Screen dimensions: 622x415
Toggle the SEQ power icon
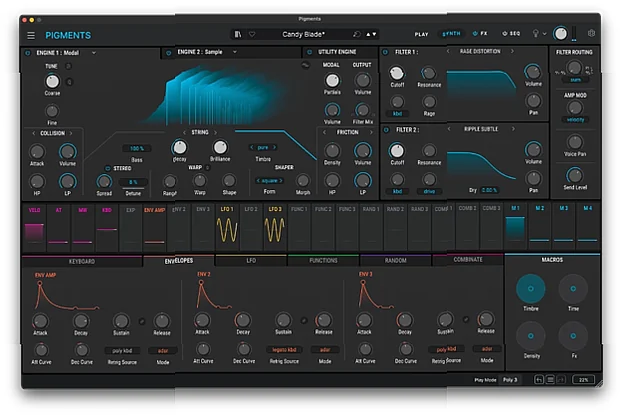tap(505, 34)
